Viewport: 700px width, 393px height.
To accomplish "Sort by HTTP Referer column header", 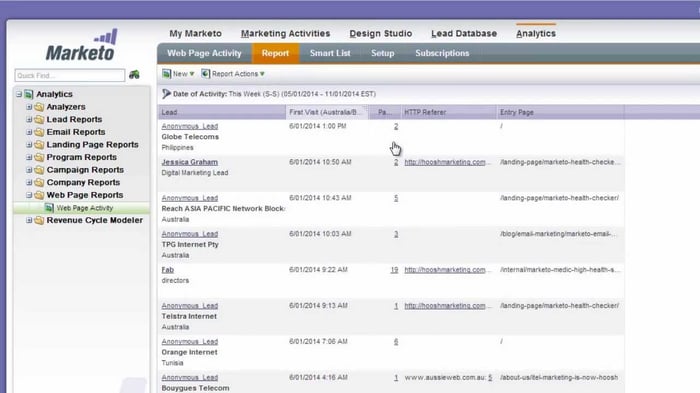I will pyautogui.click(x=448, y=112).
